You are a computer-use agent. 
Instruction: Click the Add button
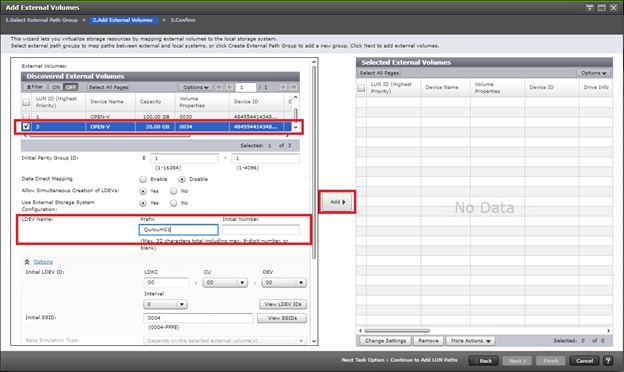coord(337,202)
